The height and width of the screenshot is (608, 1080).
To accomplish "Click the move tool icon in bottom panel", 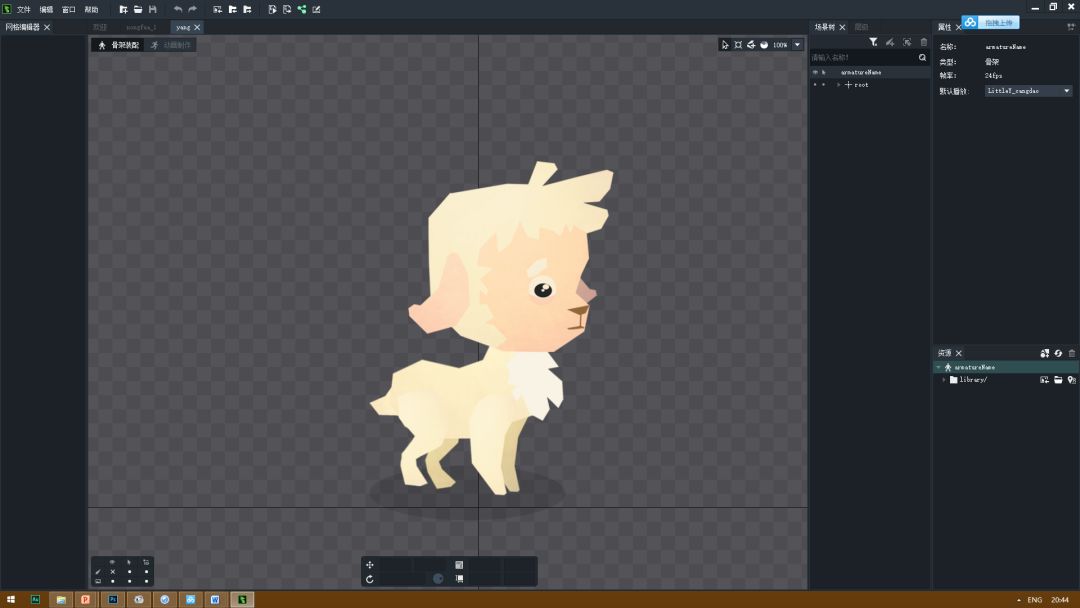I will pyautogui.click(x=370, y=565).
